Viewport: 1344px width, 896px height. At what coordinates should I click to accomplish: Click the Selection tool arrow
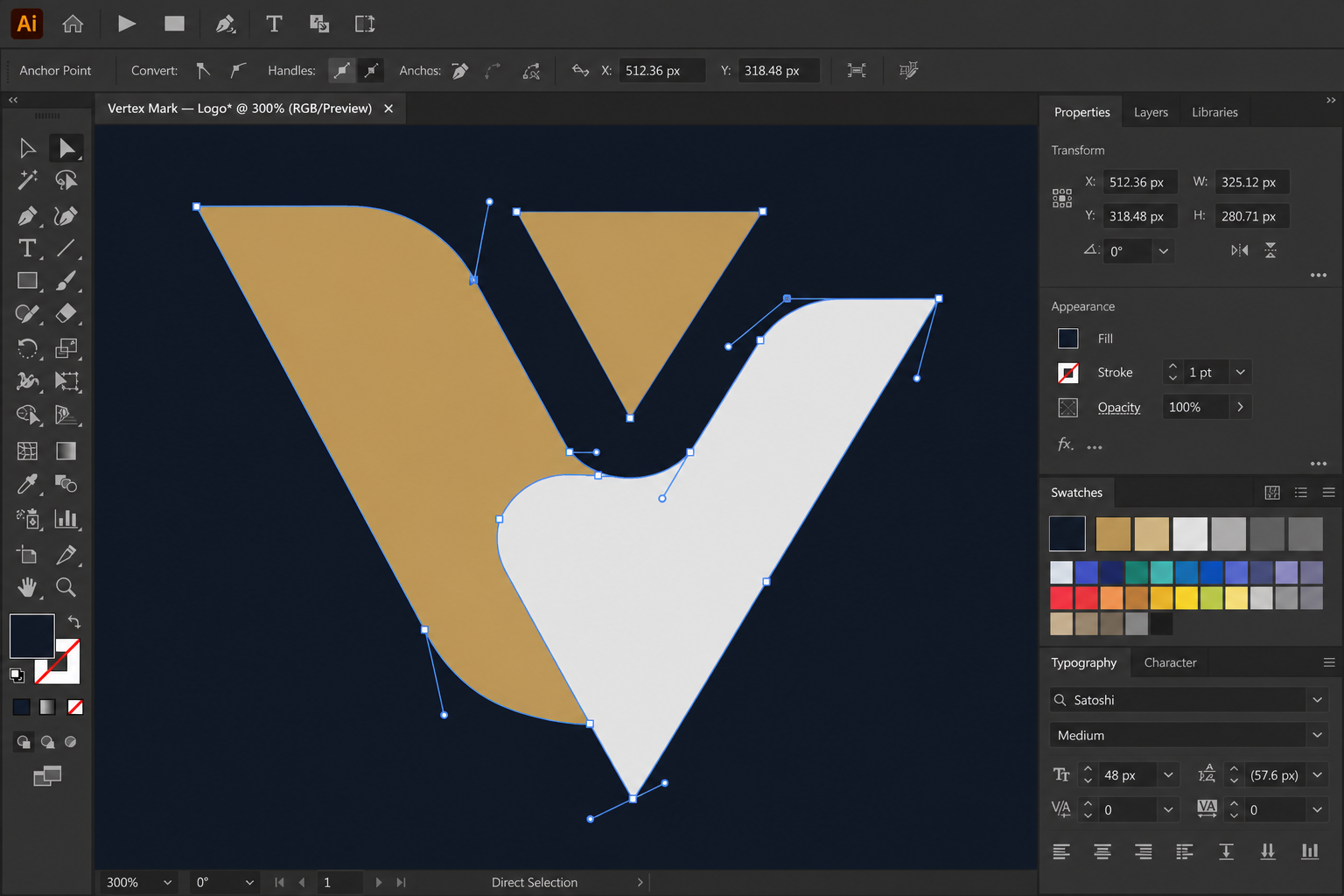point(27,148)
